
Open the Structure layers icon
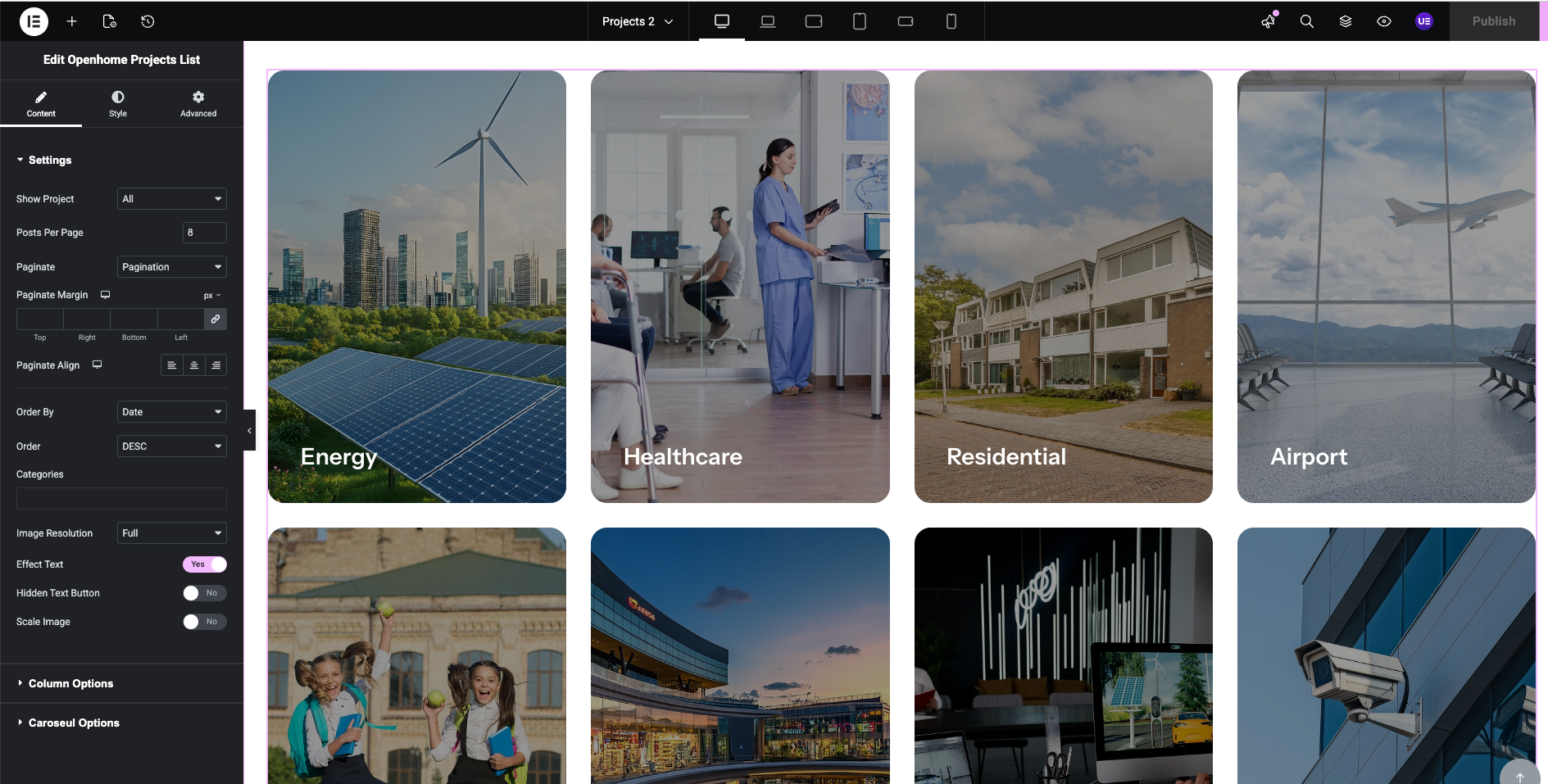click(x=1345, y=21)
